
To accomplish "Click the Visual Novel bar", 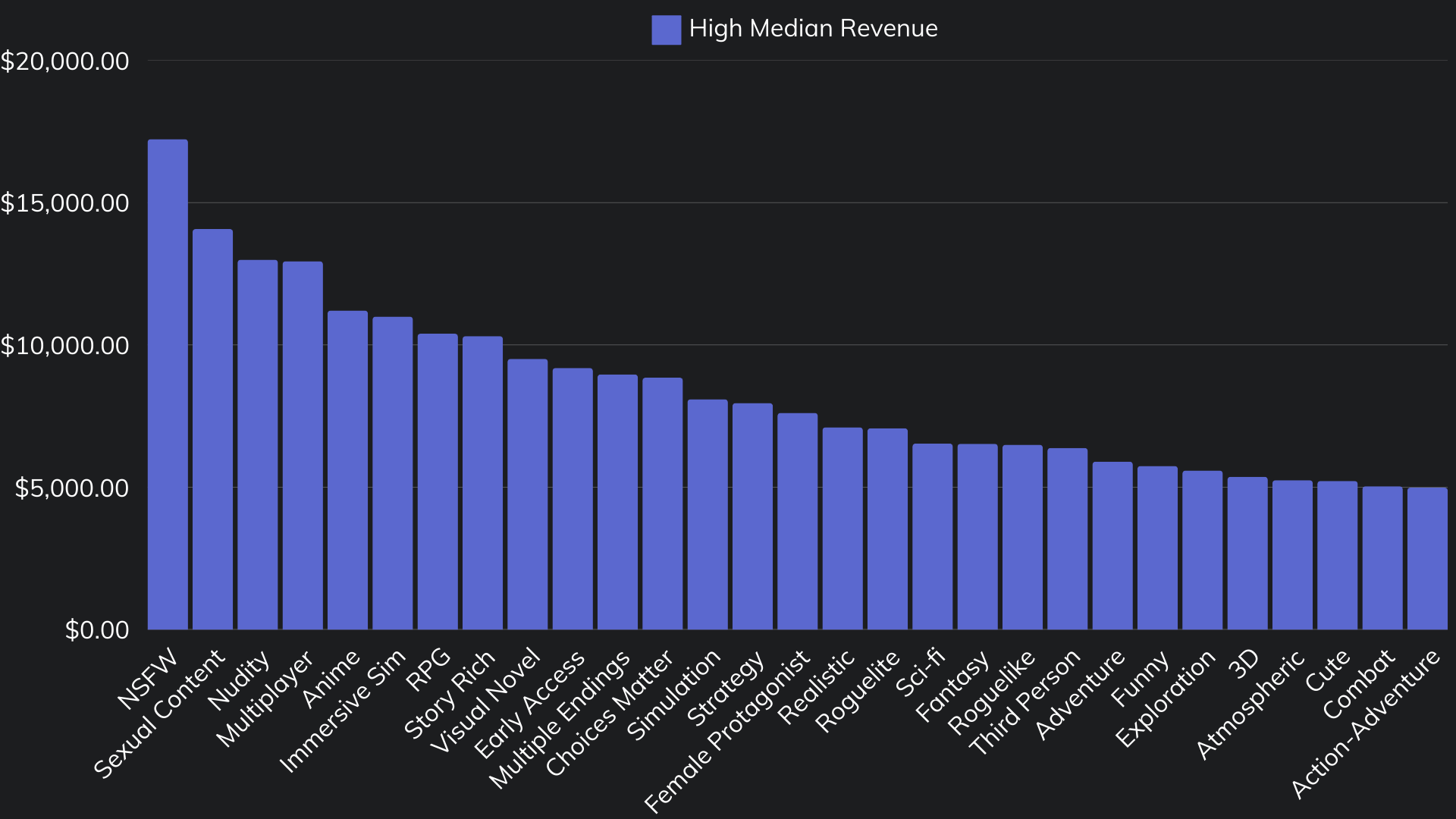I will 526,493.
